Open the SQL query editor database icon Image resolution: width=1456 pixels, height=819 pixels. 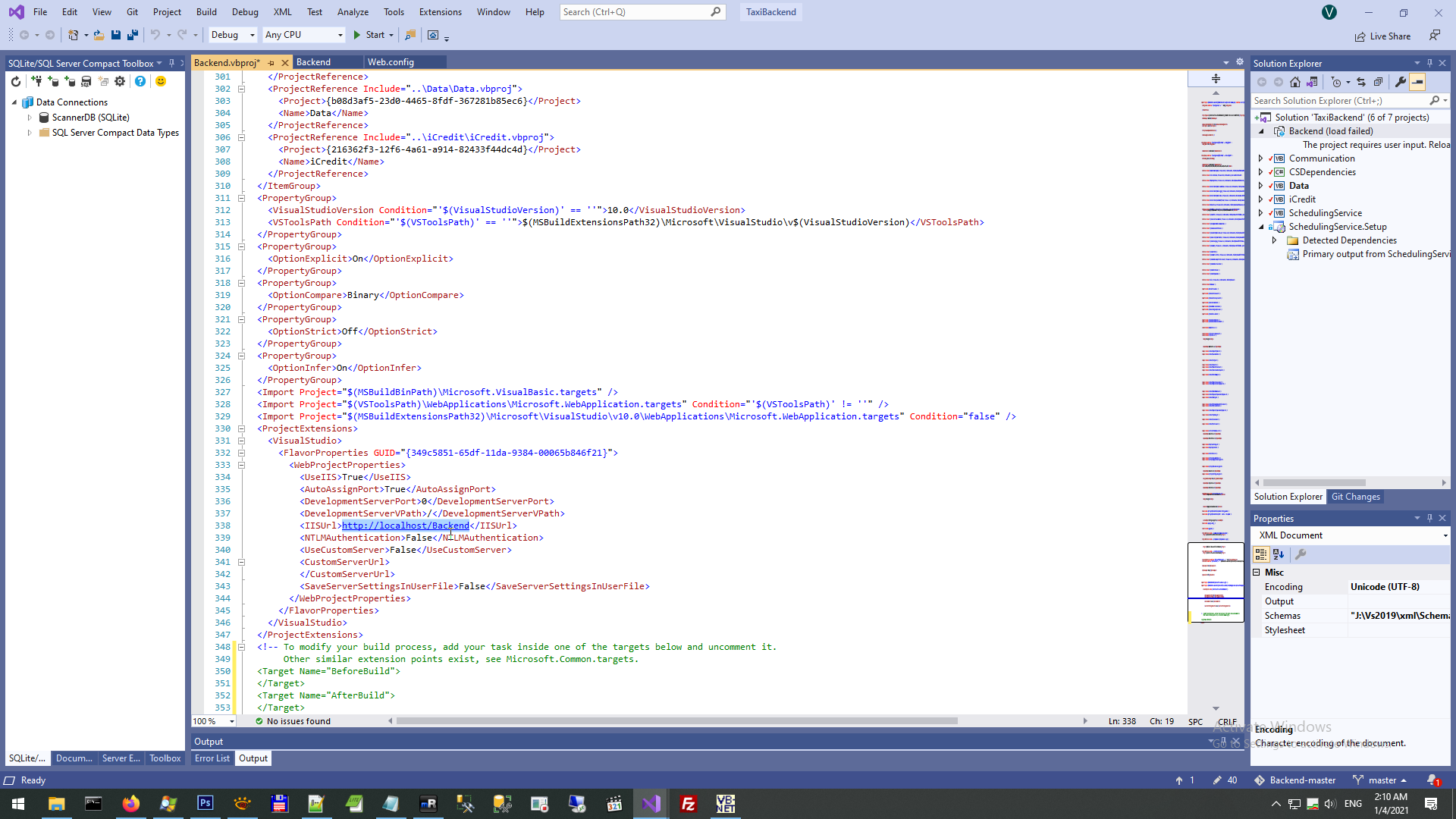tap(86, 81)
